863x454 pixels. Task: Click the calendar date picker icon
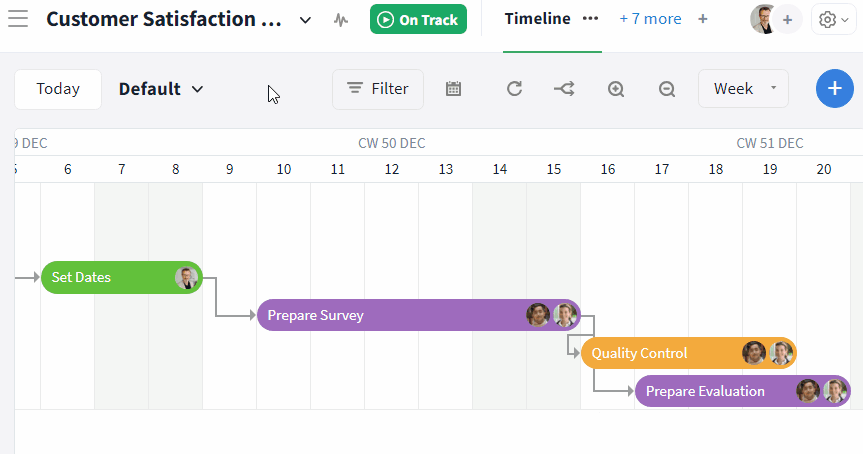point(453,89)
